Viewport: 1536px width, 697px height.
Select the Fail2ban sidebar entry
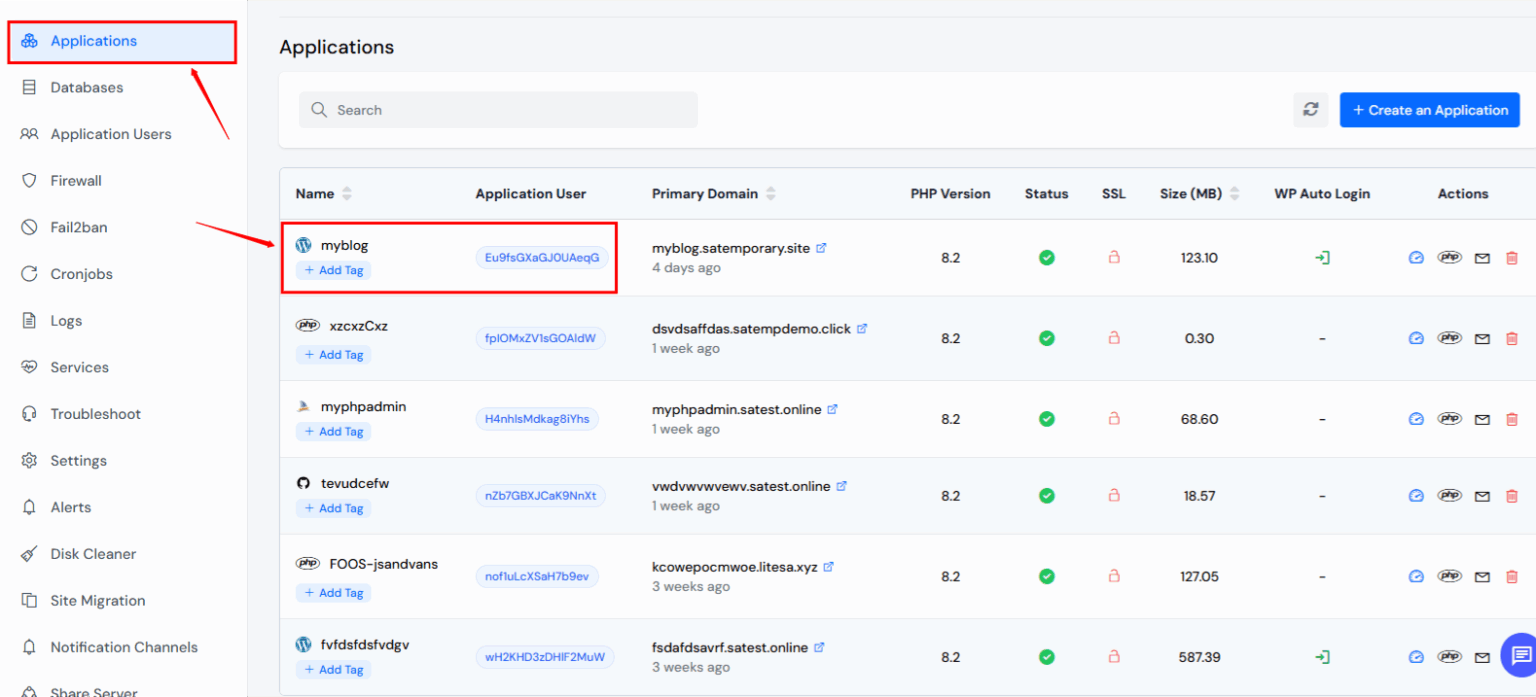click(77, 227)
